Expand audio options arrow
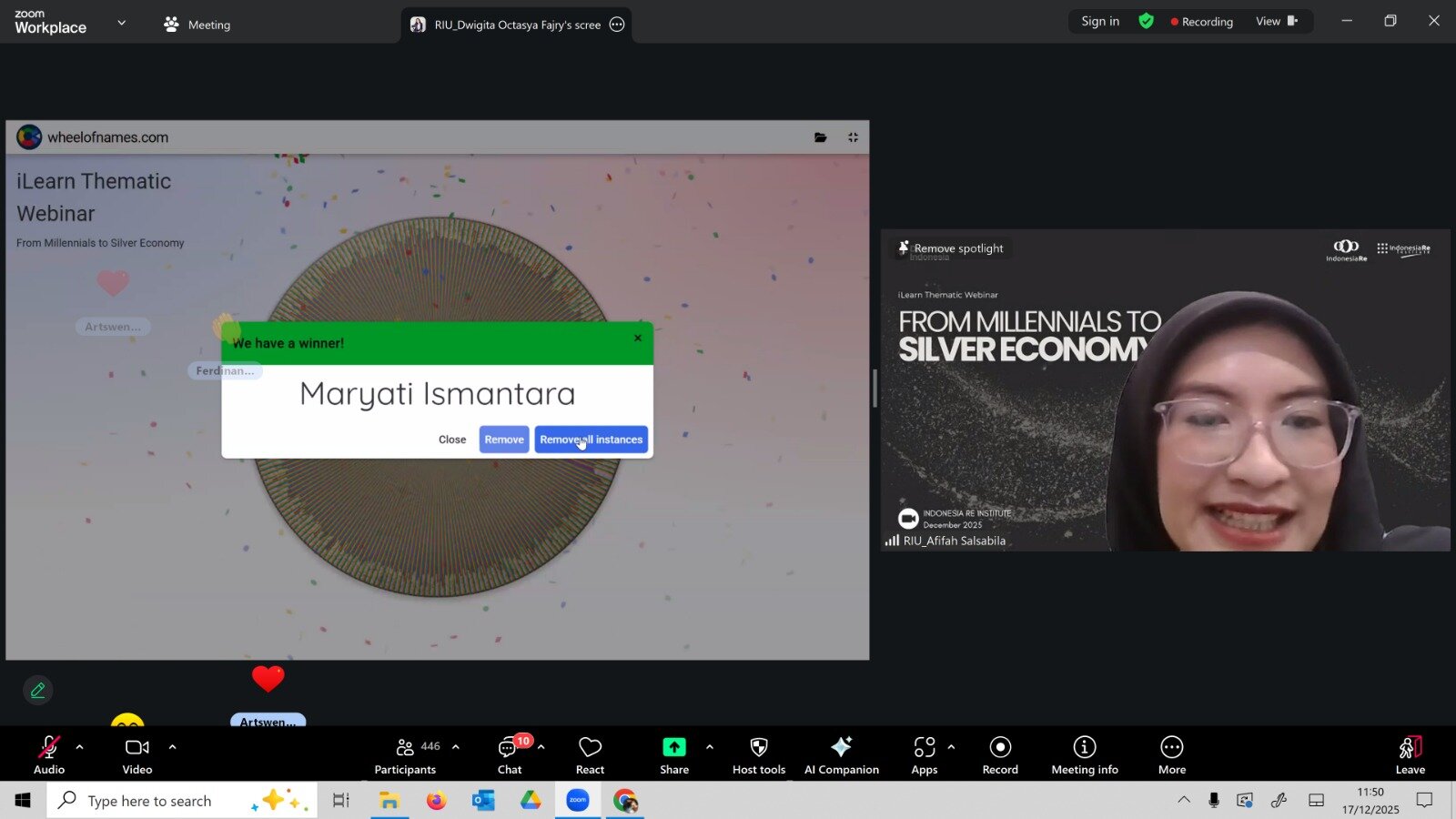The height and width of the screenshot is (819, 1456). pos(80,747)
